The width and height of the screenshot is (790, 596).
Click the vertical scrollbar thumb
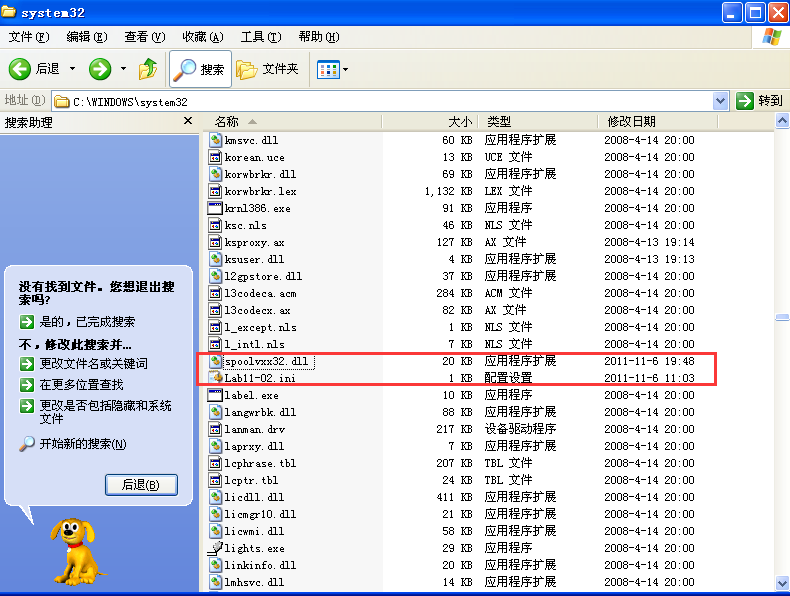point(782,317)
